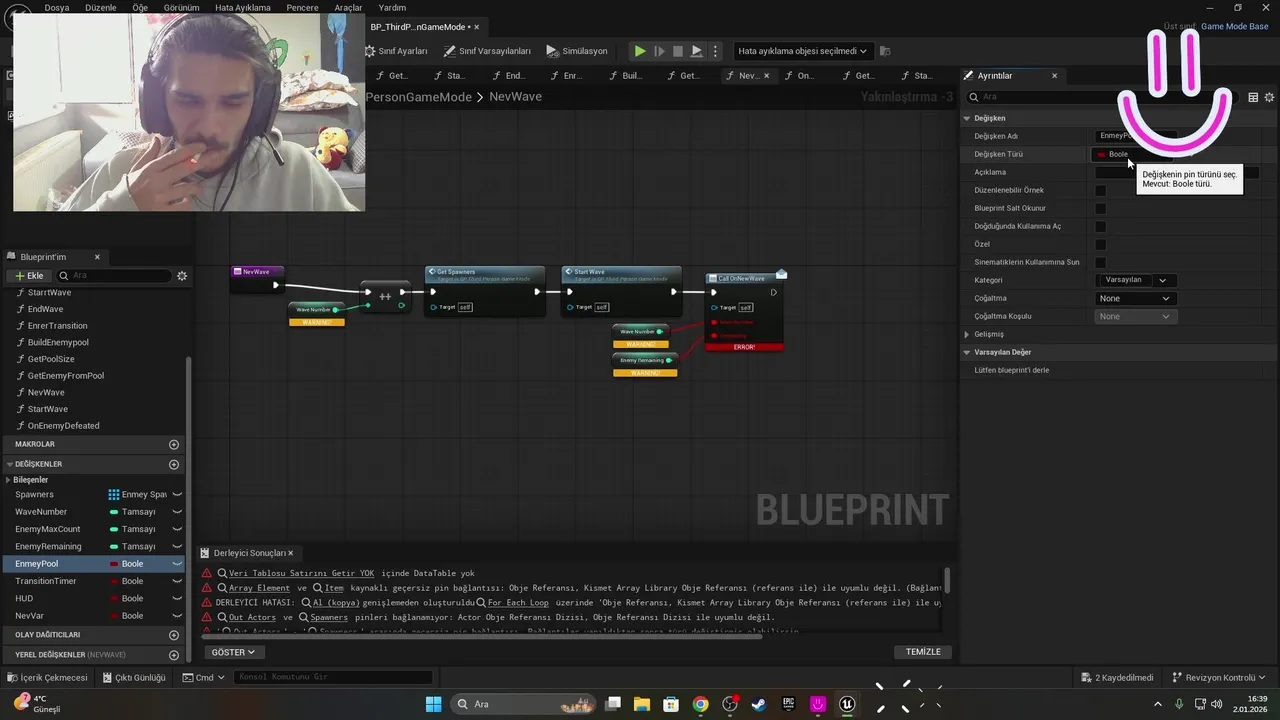Click the Ekle add button in Blueprint'im
This screenshot has width=1280, height=720.
27,275
